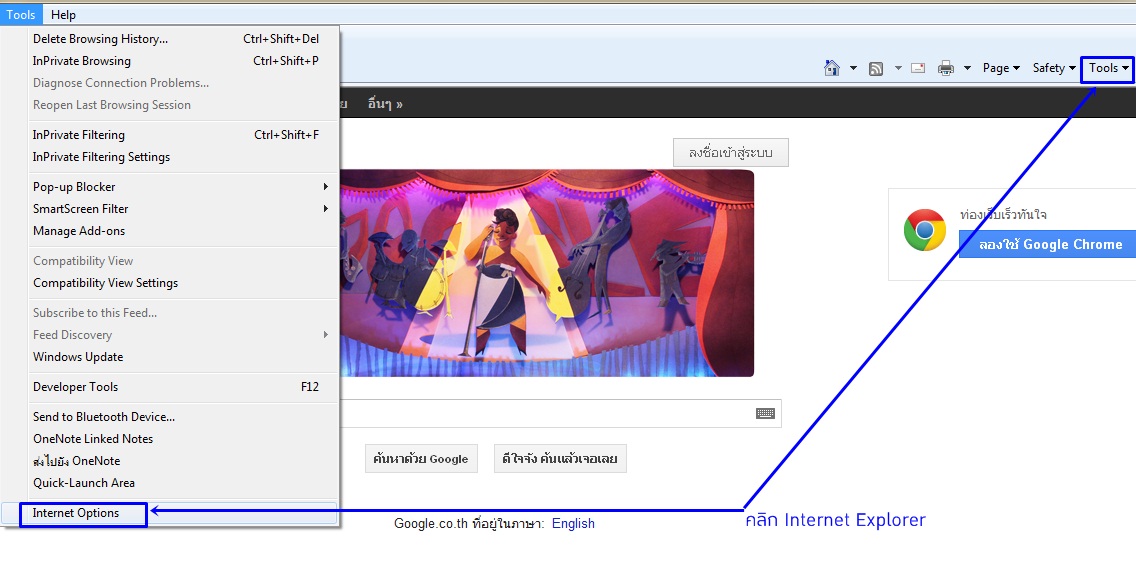Click the อื่นๆ » link in Google bar
Viewport: 1136px width, 574px height.
pyautogui.click(x=385, y=104)
